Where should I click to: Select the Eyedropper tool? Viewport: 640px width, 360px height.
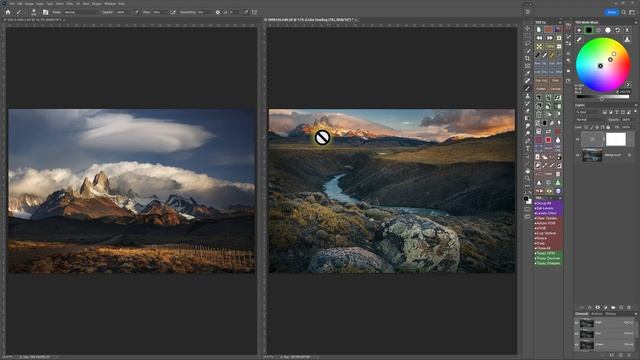[527, 74]
